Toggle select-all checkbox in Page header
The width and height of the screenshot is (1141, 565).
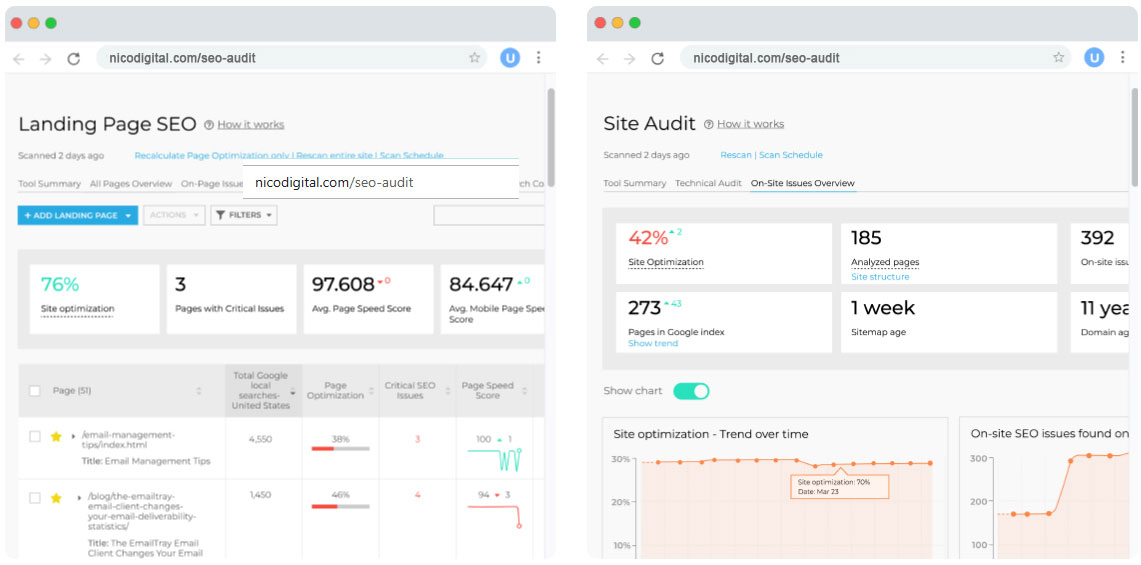[35, 391]
